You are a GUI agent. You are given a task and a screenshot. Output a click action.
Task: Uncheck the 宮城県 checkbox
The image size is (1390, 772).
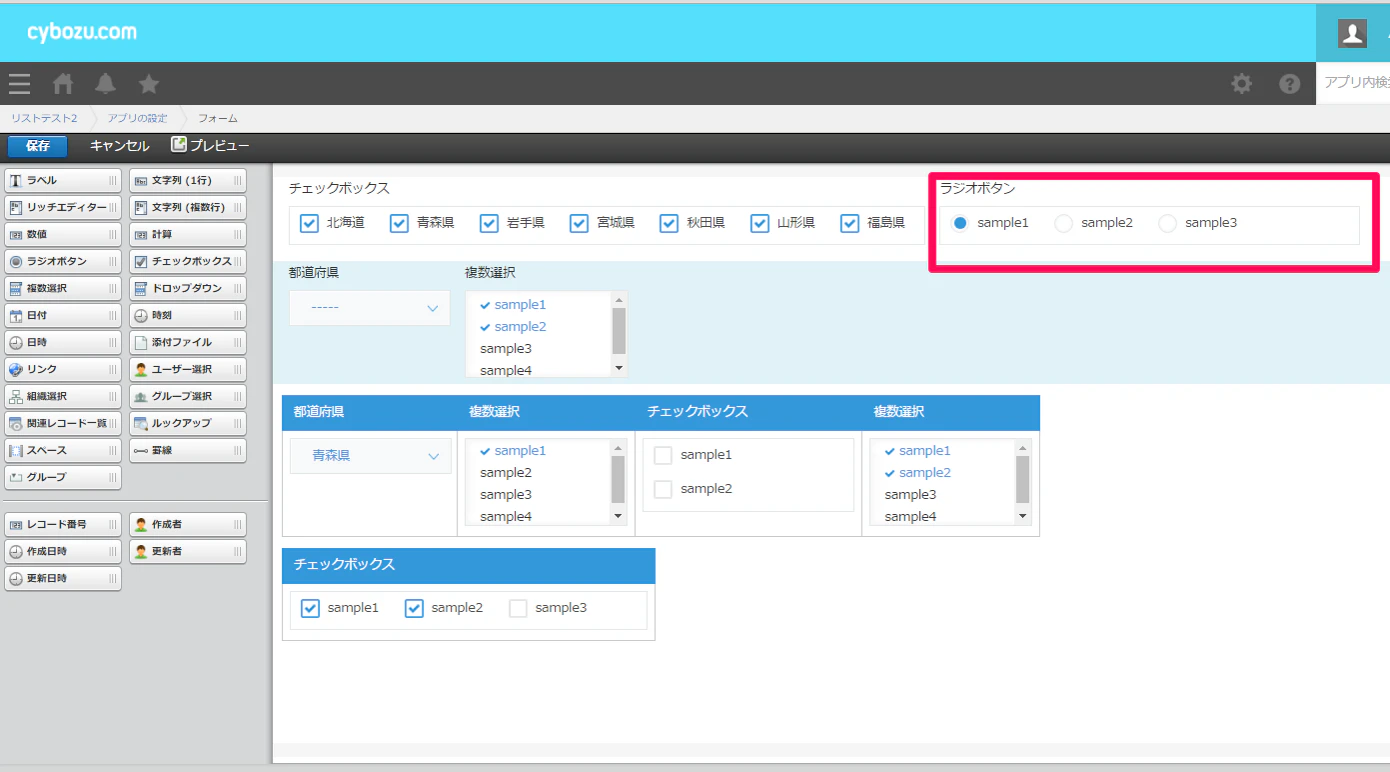click(579, 223)
